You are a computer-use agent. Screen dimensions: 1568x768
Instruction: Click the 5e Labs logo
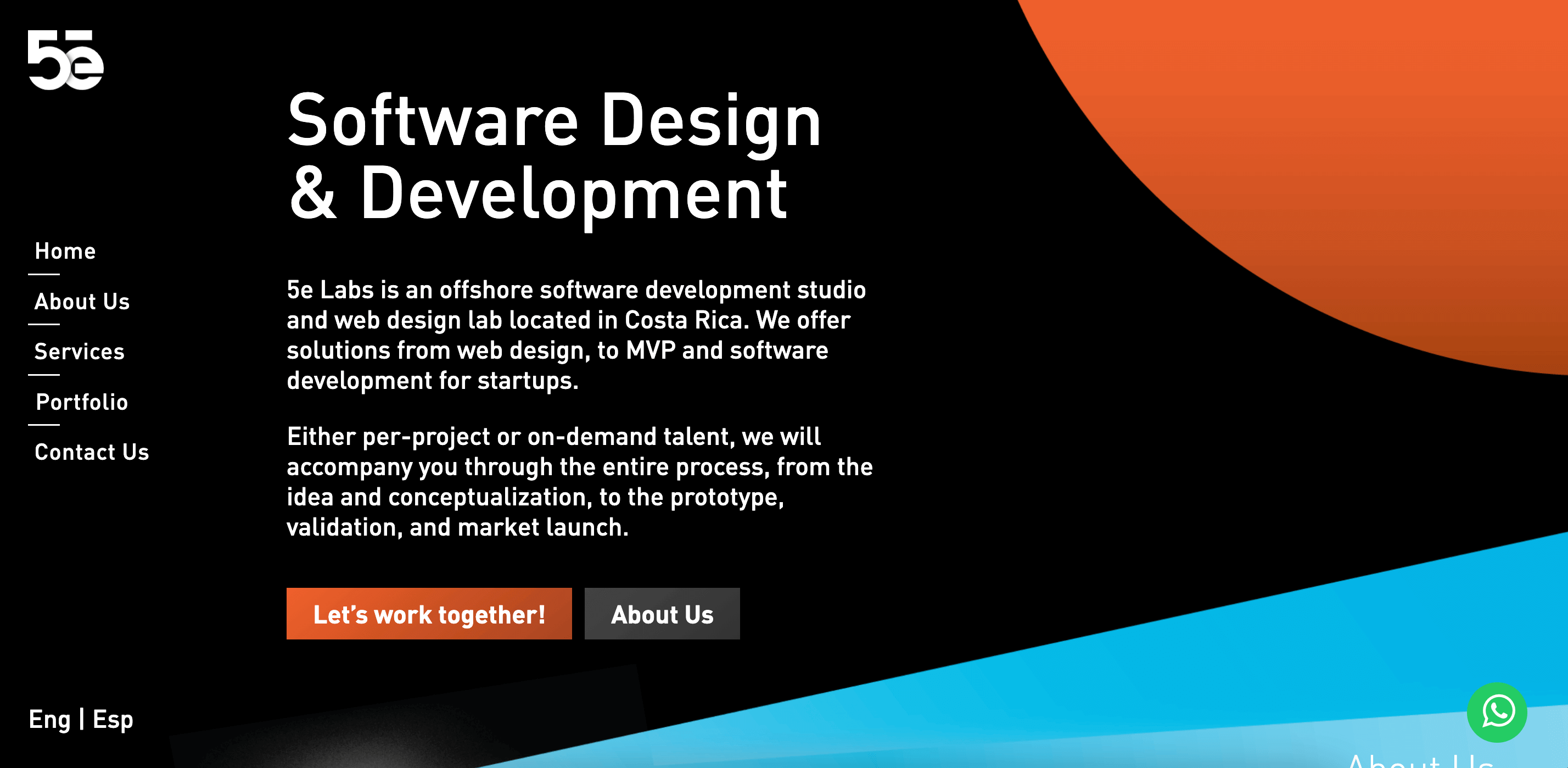[66, 60]
